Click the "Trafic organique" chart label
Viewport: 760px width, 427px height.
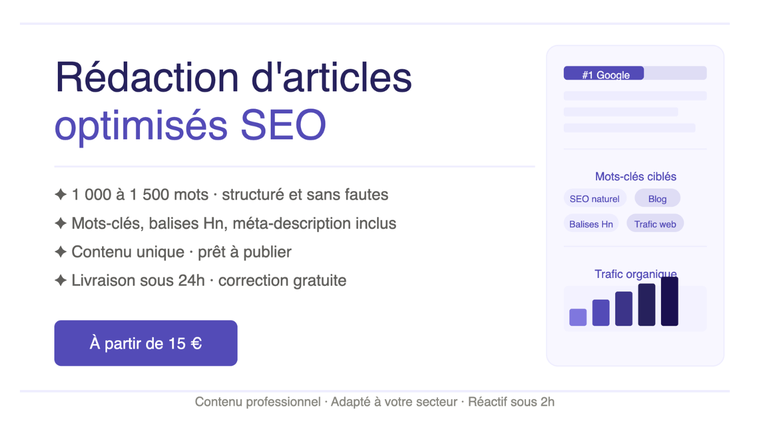(635, 274)
